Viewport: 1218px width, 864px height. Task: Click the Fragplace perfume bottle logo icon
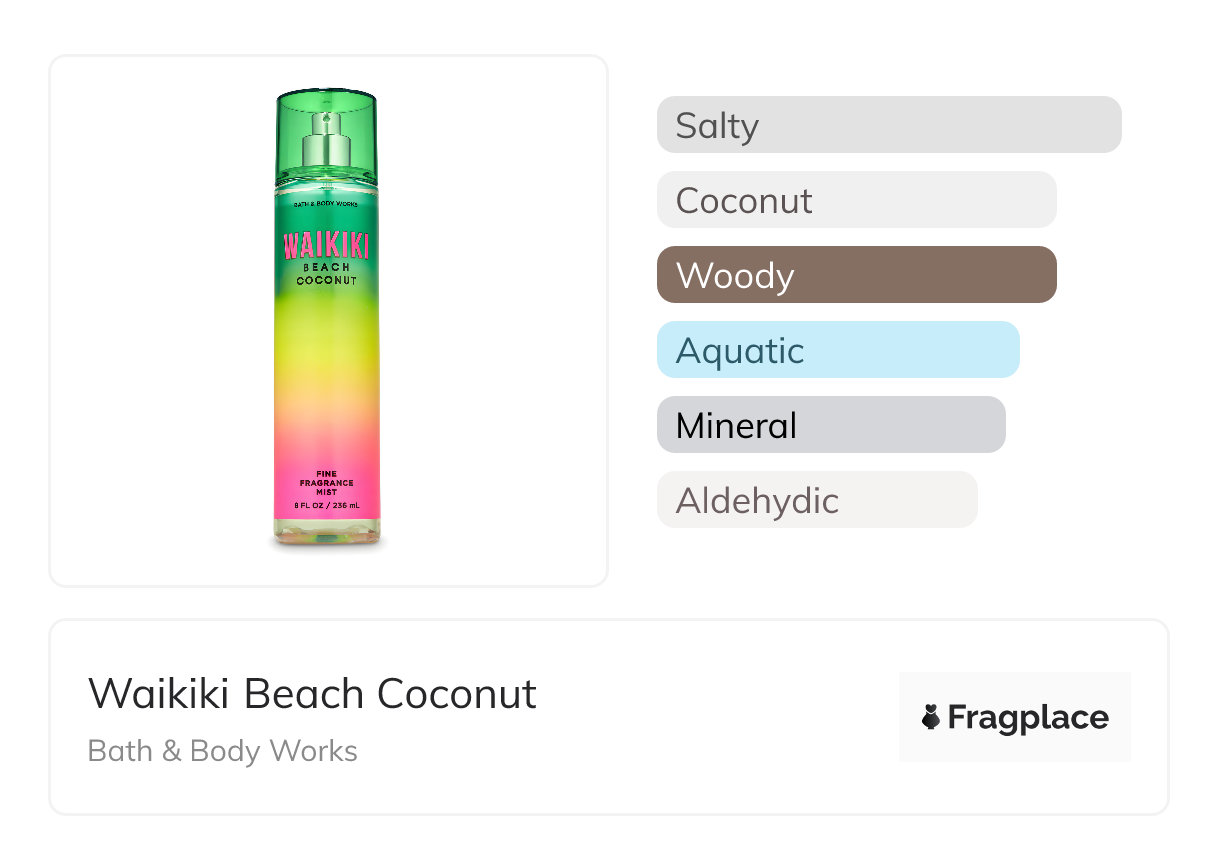point(931,717)
